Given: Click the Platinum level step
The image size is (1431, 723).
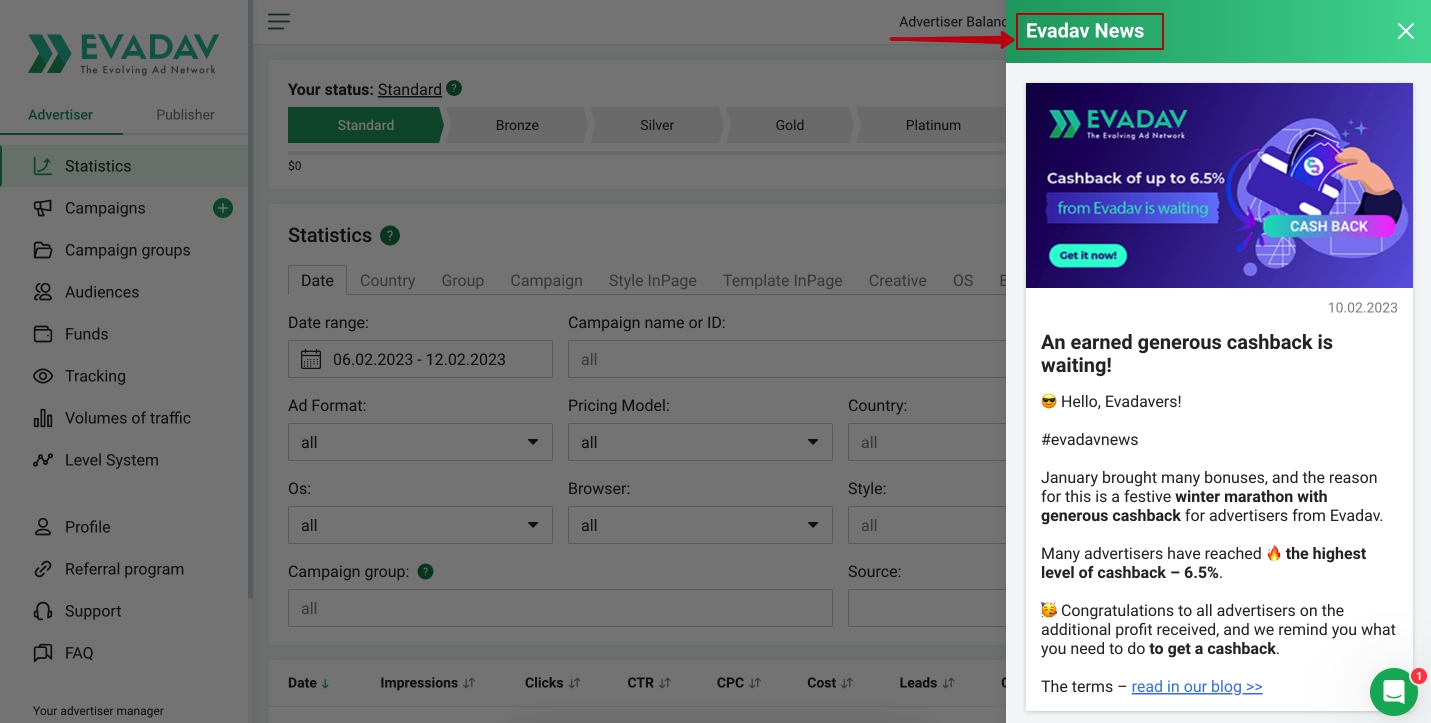Looking at the screenshot, I should pyautogui.click(x=933, y=125).
